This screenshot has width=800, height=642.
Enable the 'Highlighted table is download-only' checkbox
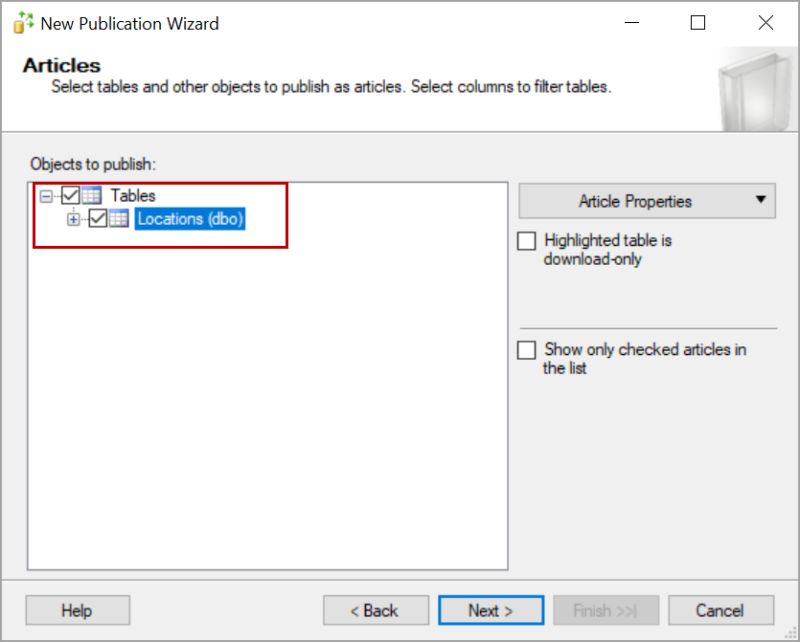coord(528,240)
